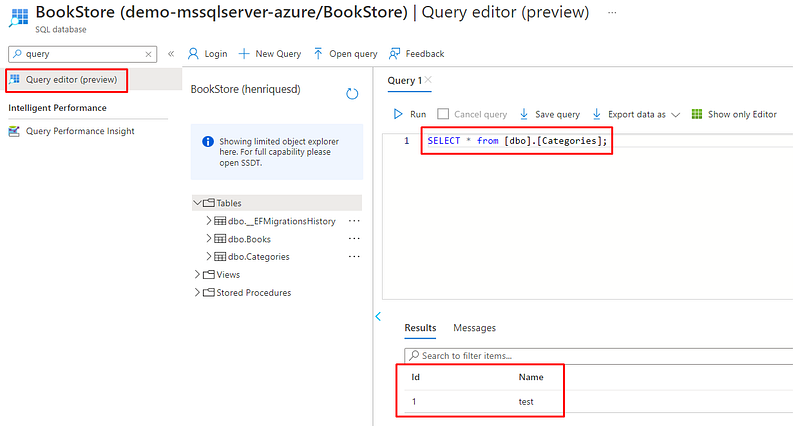
Task: Clear the query search box with X
Action: pyautogui.click(x=148, y=54)
